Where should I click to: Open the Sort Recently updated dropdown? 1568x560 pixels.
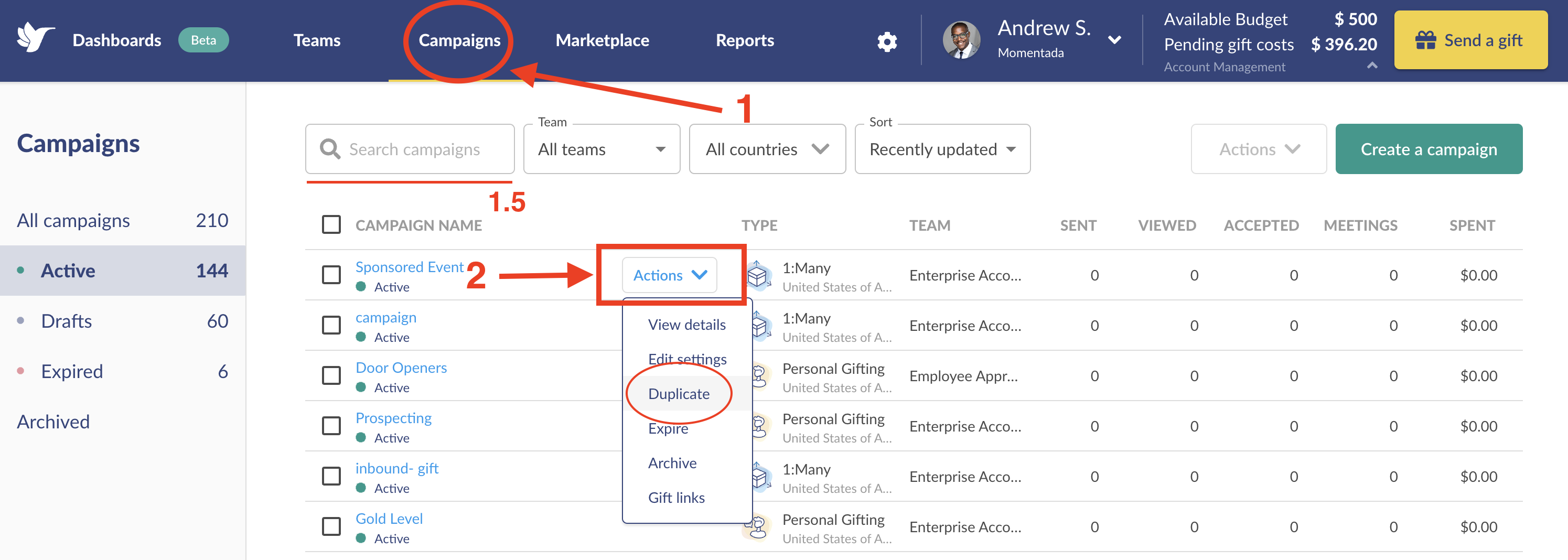(942, 149)
